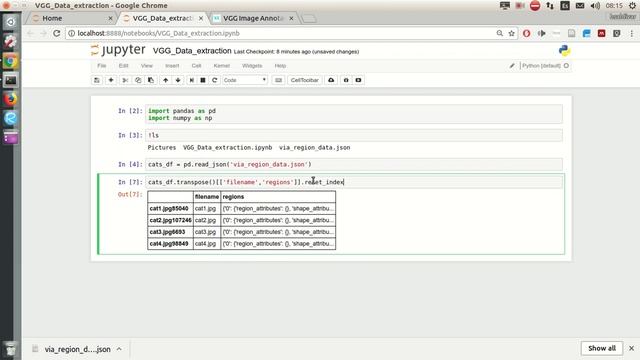Image resolution: width=640 pixels, height=360 pixels.
Task: Click the Python logo at top right
Action: pos(564,50)
